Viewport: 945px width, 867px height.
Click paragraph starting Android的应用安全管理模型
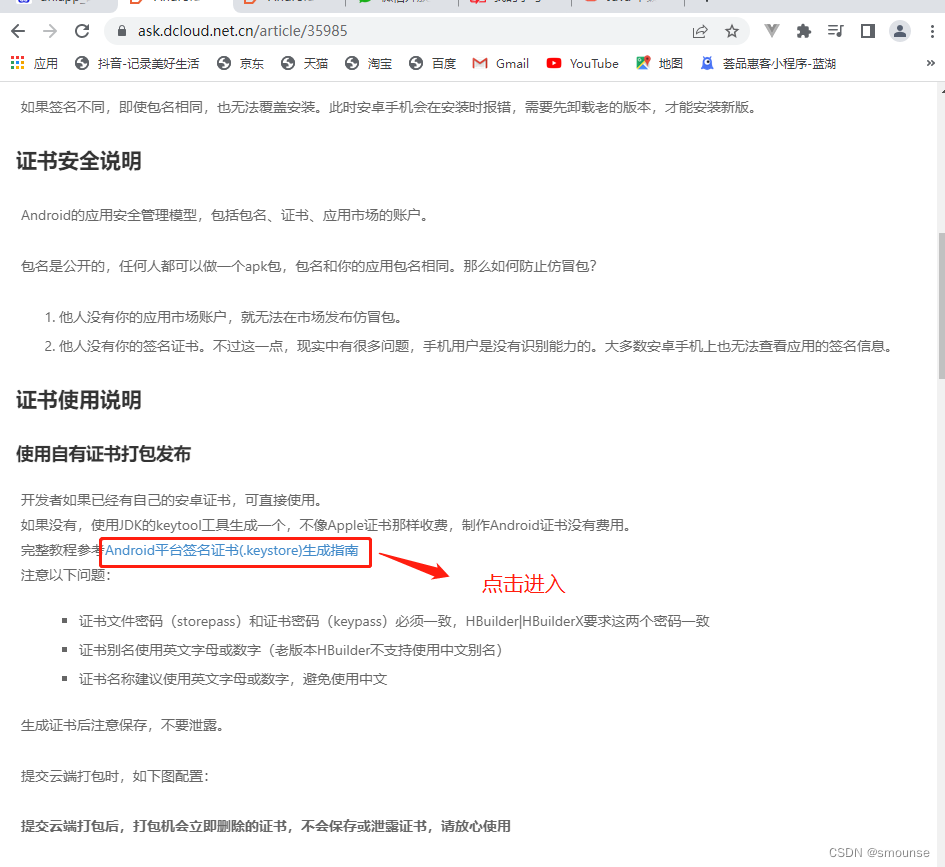[x=225, y=215]
